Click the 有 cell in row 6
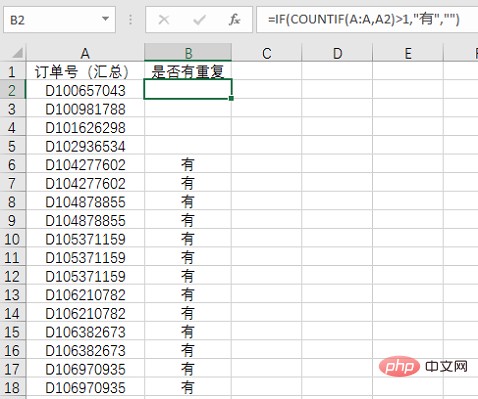 click(188, 164)
